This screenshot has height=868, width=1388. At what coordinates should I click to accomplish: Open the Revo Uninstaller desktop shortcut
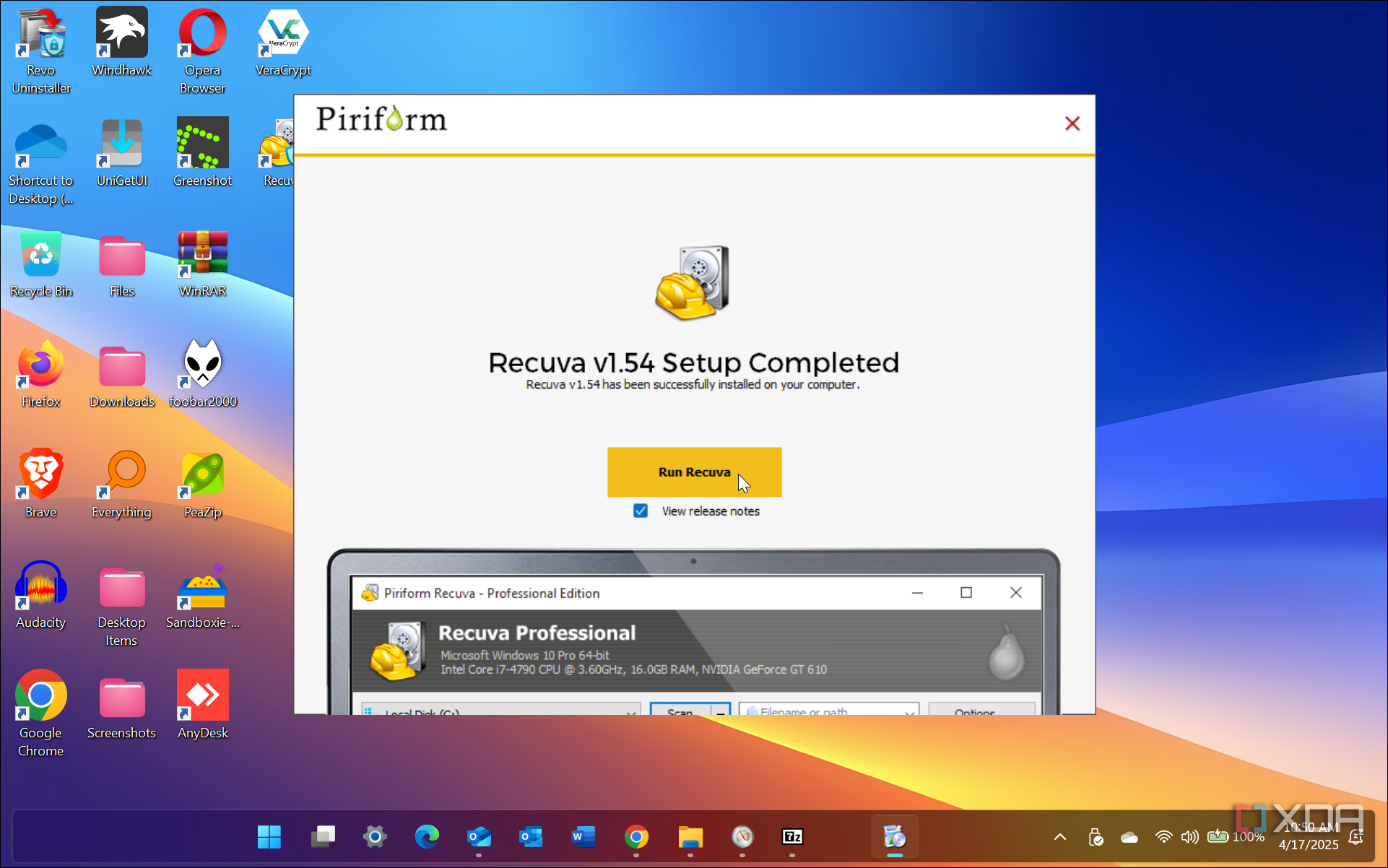tap(41, 51)
